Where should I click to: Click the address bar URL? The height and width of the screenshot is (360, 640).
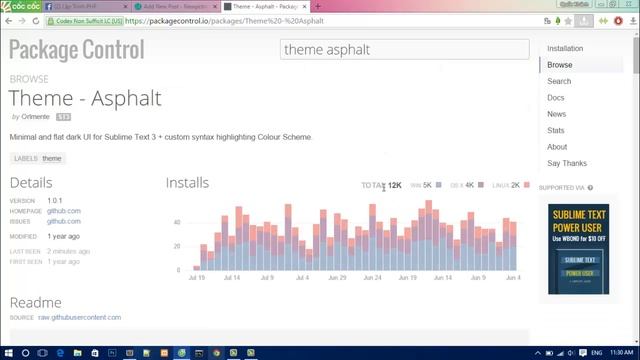tap(224, 21)
